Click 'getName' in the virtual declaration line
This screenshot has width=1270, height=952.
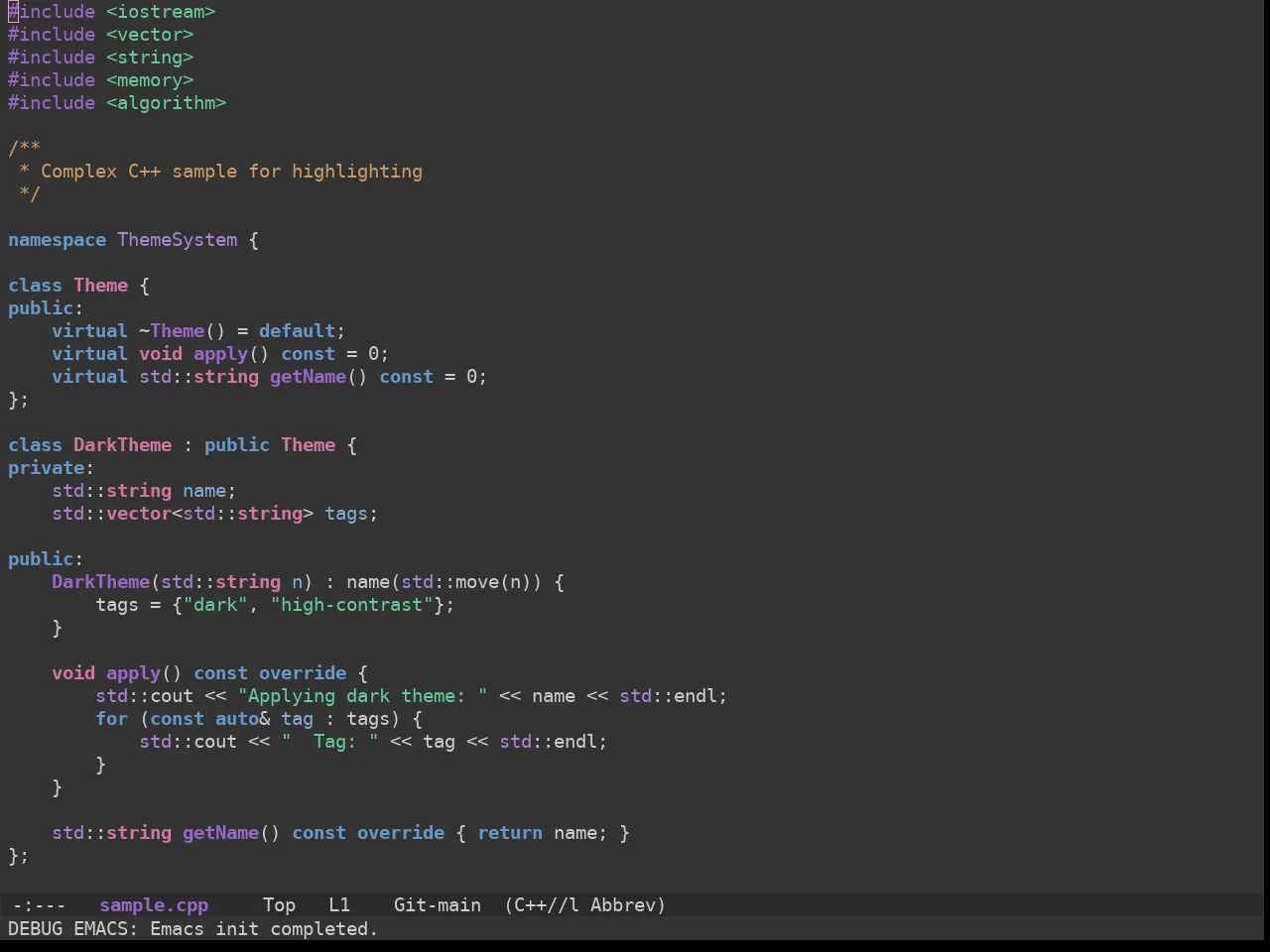coord(308,377)
